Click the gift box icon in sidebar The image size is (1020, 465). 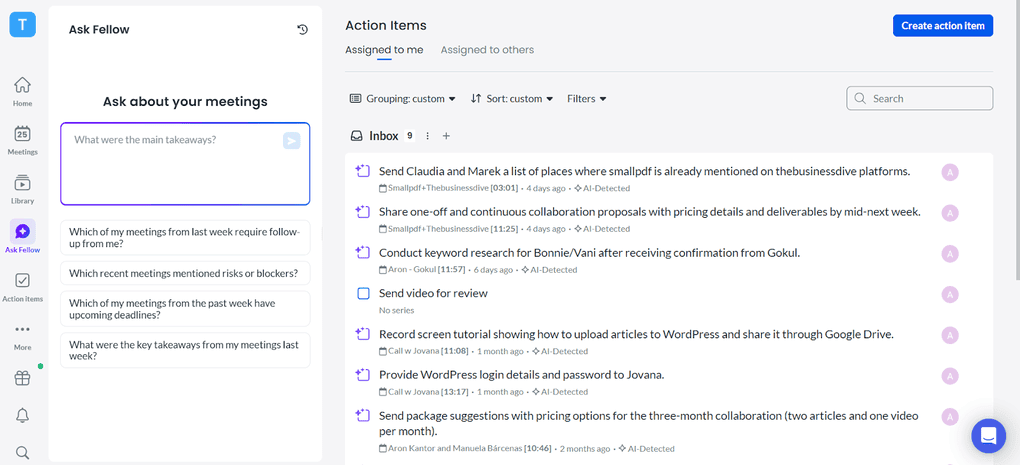[x=22, y=378]
